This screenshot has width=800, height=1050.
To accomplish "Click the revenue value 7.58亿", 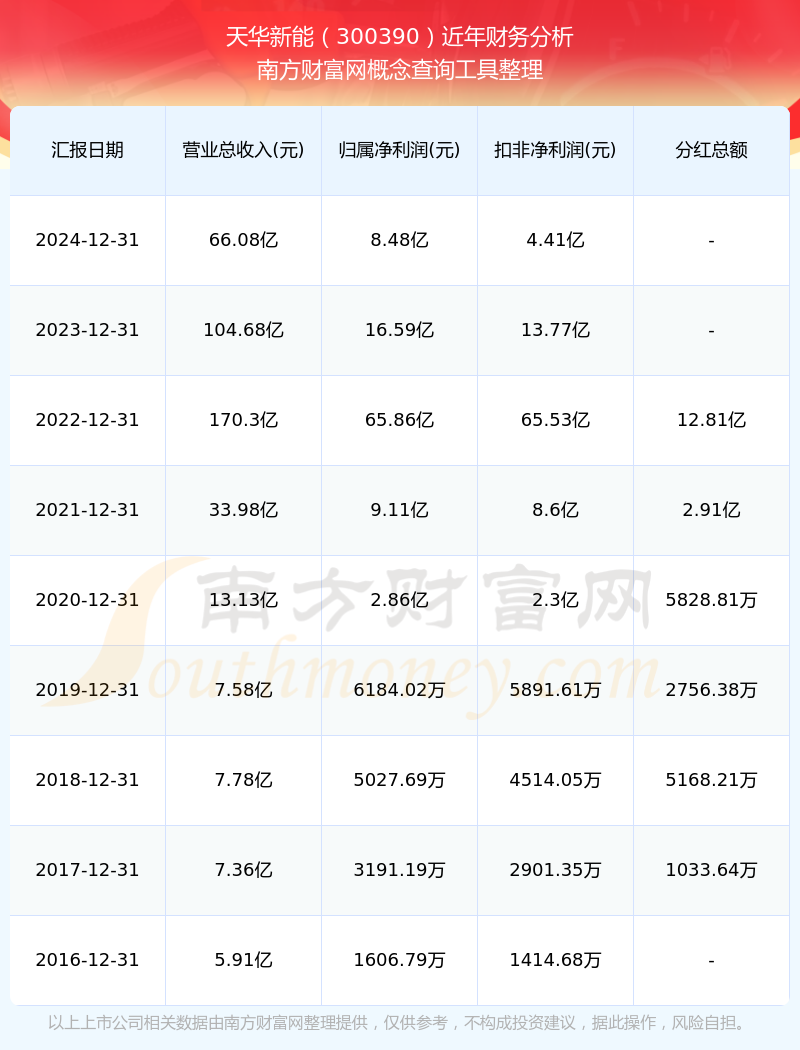I will point(244,690).
